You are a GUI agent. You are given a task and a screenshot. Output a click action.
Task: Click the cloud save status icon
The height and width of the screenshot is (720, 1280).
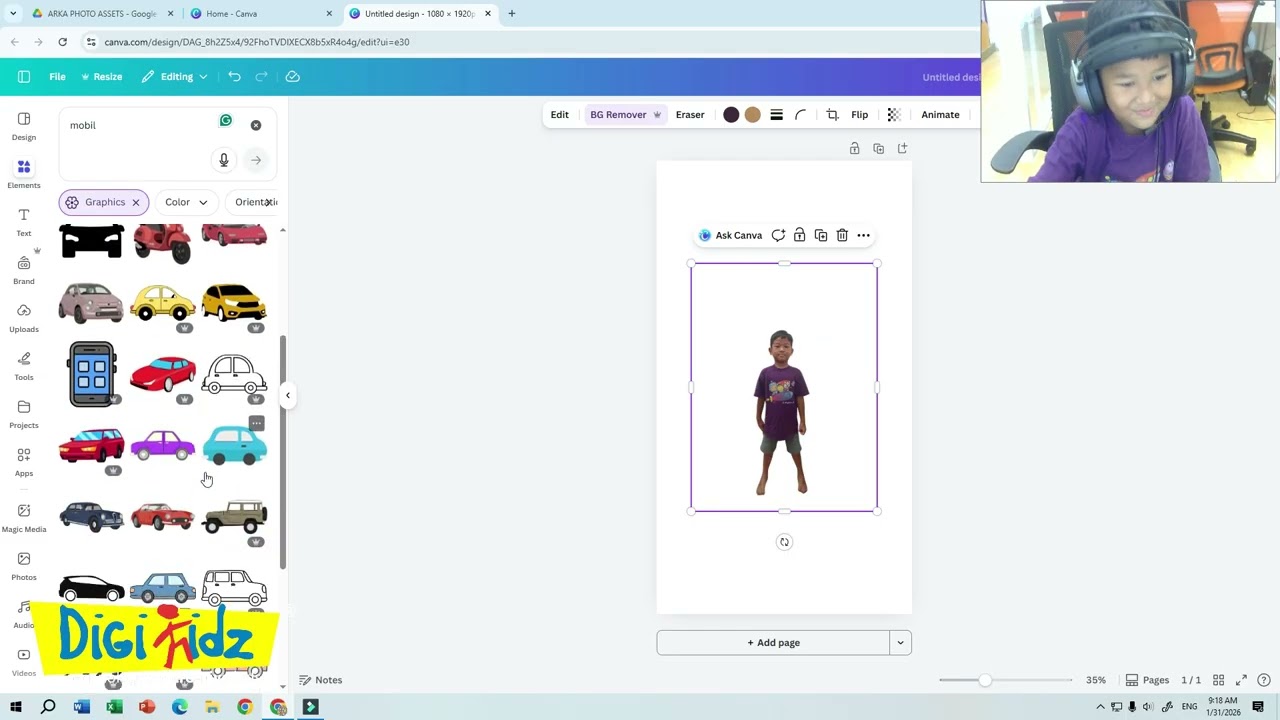pos(292,77)
